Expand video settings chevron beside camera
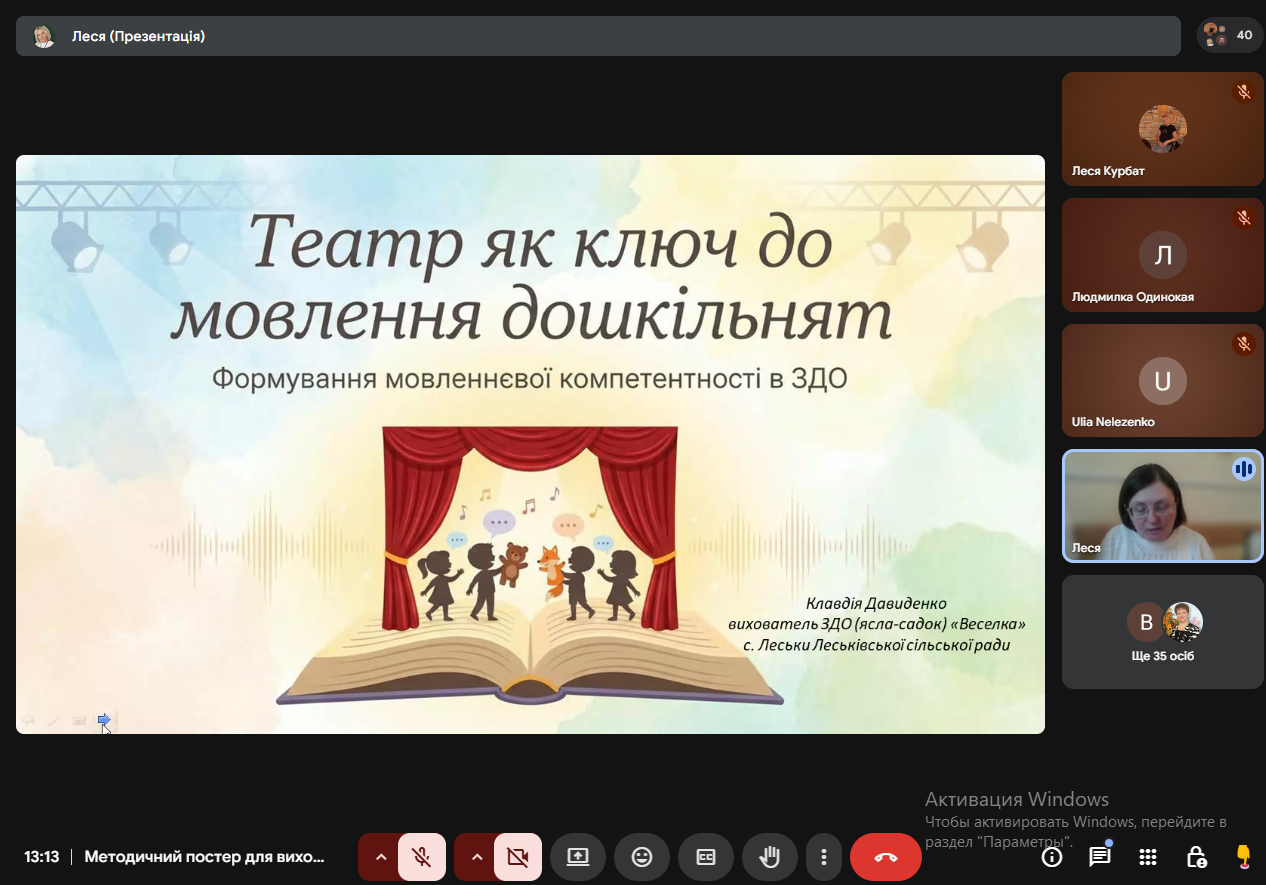Image resolution: width=1266 pixels, height=885 pixels. pyautogui.click(x=476, y=857)
